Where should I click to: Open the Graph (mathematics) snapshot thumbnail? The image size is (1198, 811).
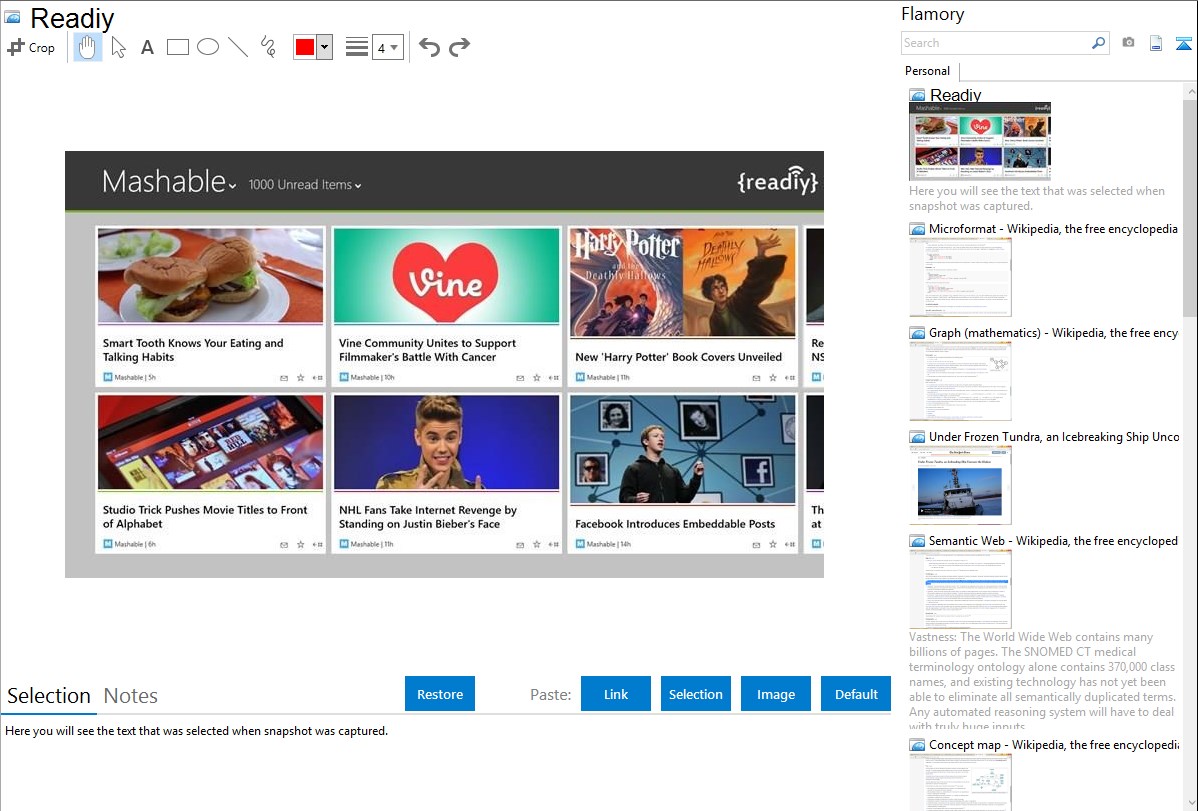click(960, 381)
